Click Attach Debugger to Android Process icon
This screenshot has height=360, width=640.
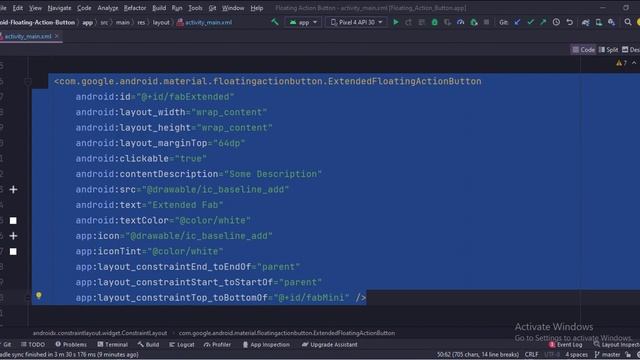pos(474,22)
